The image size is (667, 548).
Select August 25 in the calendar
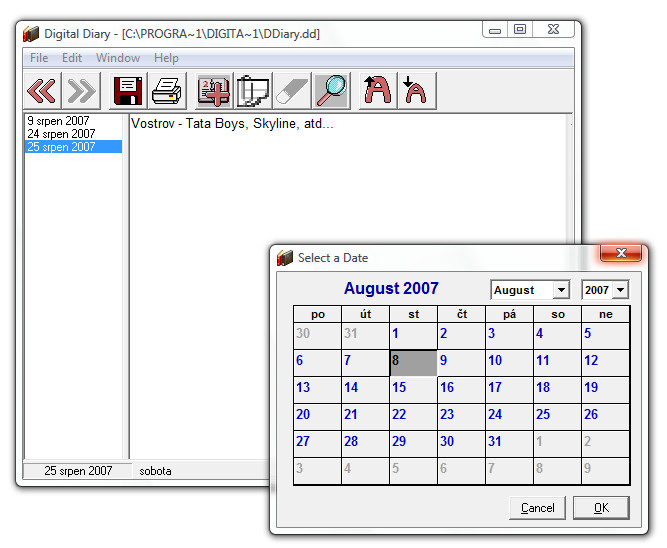557,417
